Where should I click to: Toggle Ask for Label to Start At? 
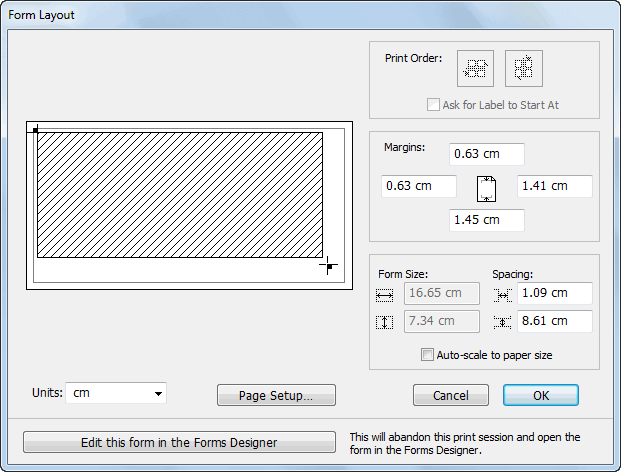[433, 105]
